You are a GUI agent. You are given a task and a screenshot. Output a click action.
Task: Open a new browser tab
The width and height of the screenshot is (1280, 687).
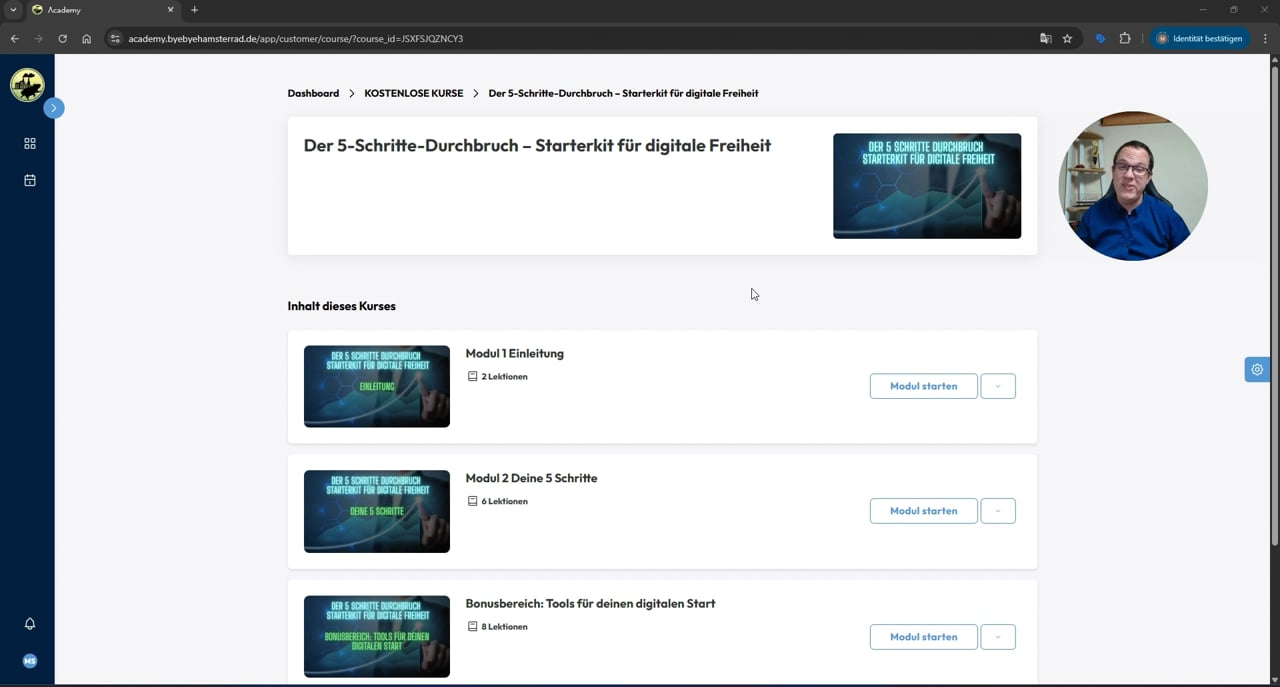(194, 10)
